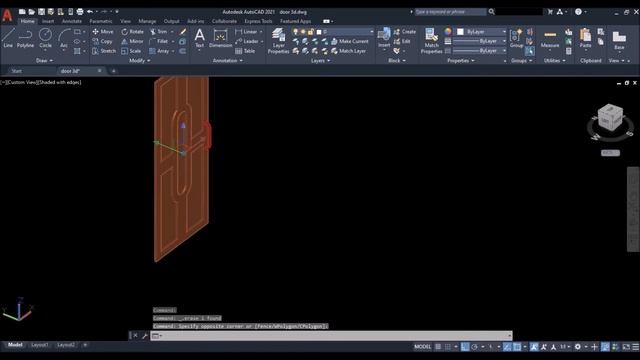Viewport: 640px width, 360px height.
Task: Expand the Modify panel
Action: [140, 60]
